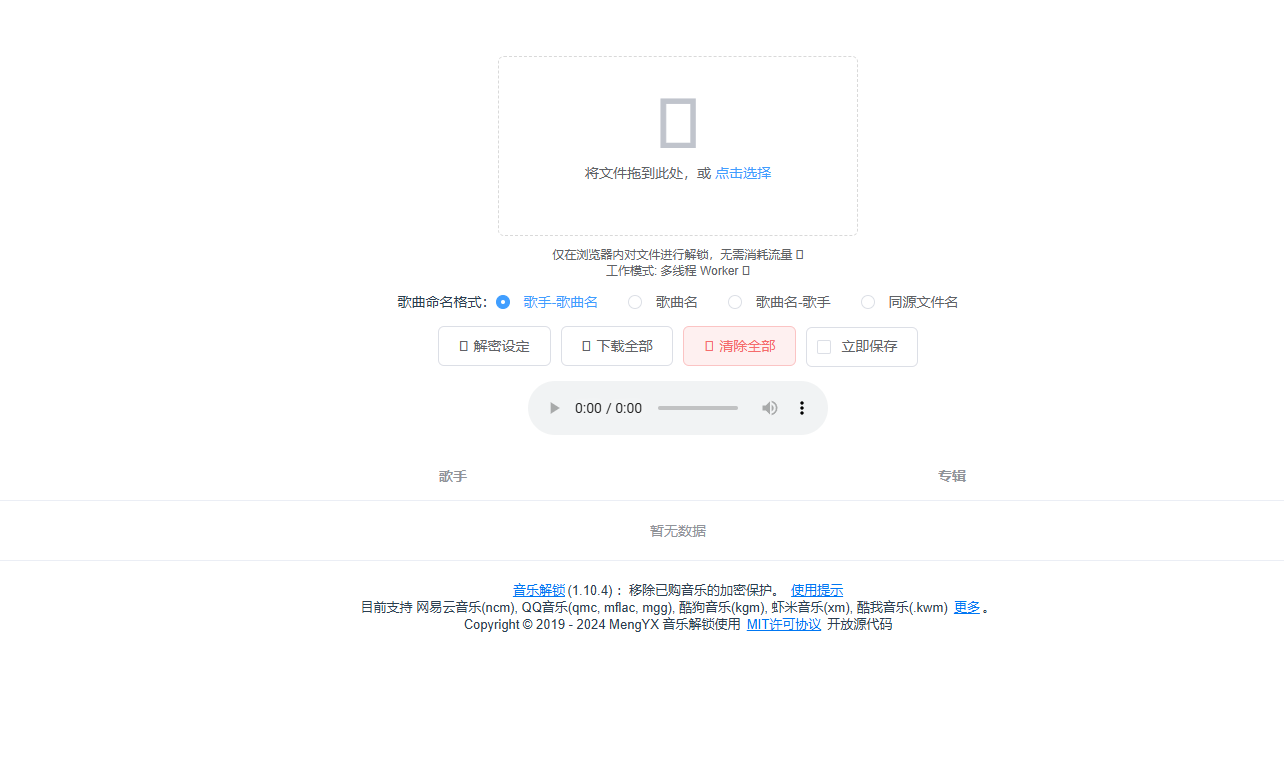Image resolution: width=1284 pixels, height=773 pixels.
Task: Mute the audio player volume icon
Action: tap(769, 407)
